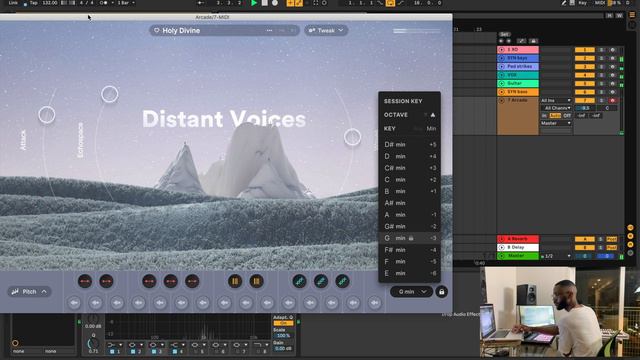The width and height of the screenshot is (640, 360).
Task: Click the Session Record circle button
Action: pyautogui.click(x=324, y=3)
